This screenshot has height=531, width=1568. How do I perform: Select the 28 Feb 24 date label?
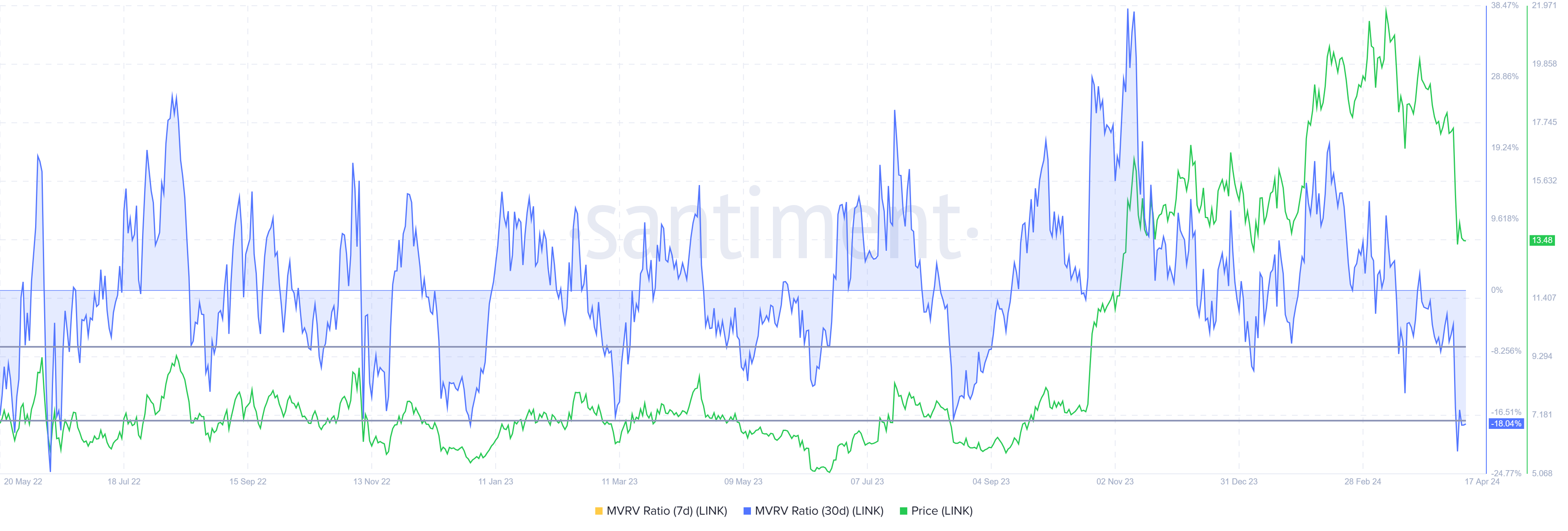pos(1362,481)
